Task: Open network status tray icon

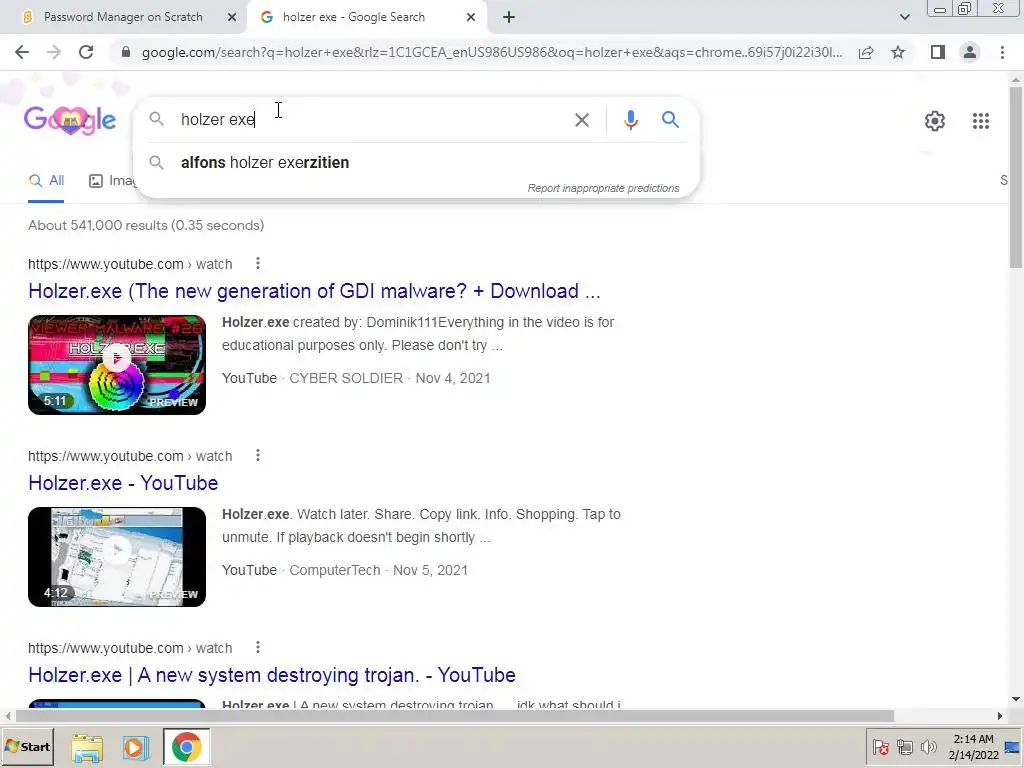Action: point(904,747)
